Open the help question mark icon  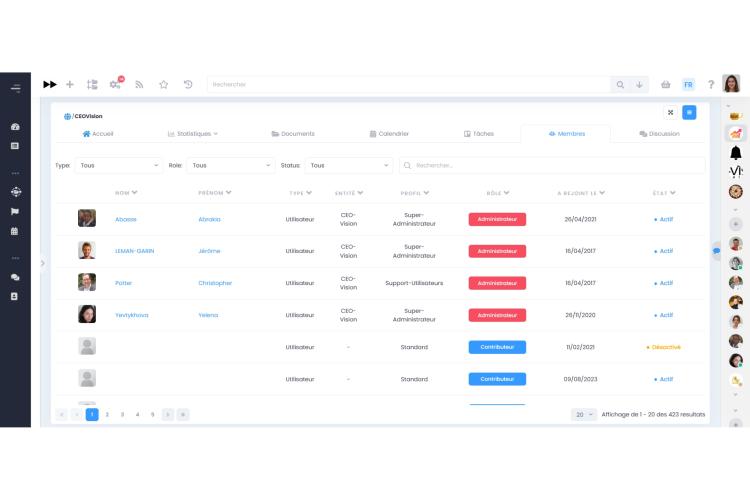(x=711, y=85)
